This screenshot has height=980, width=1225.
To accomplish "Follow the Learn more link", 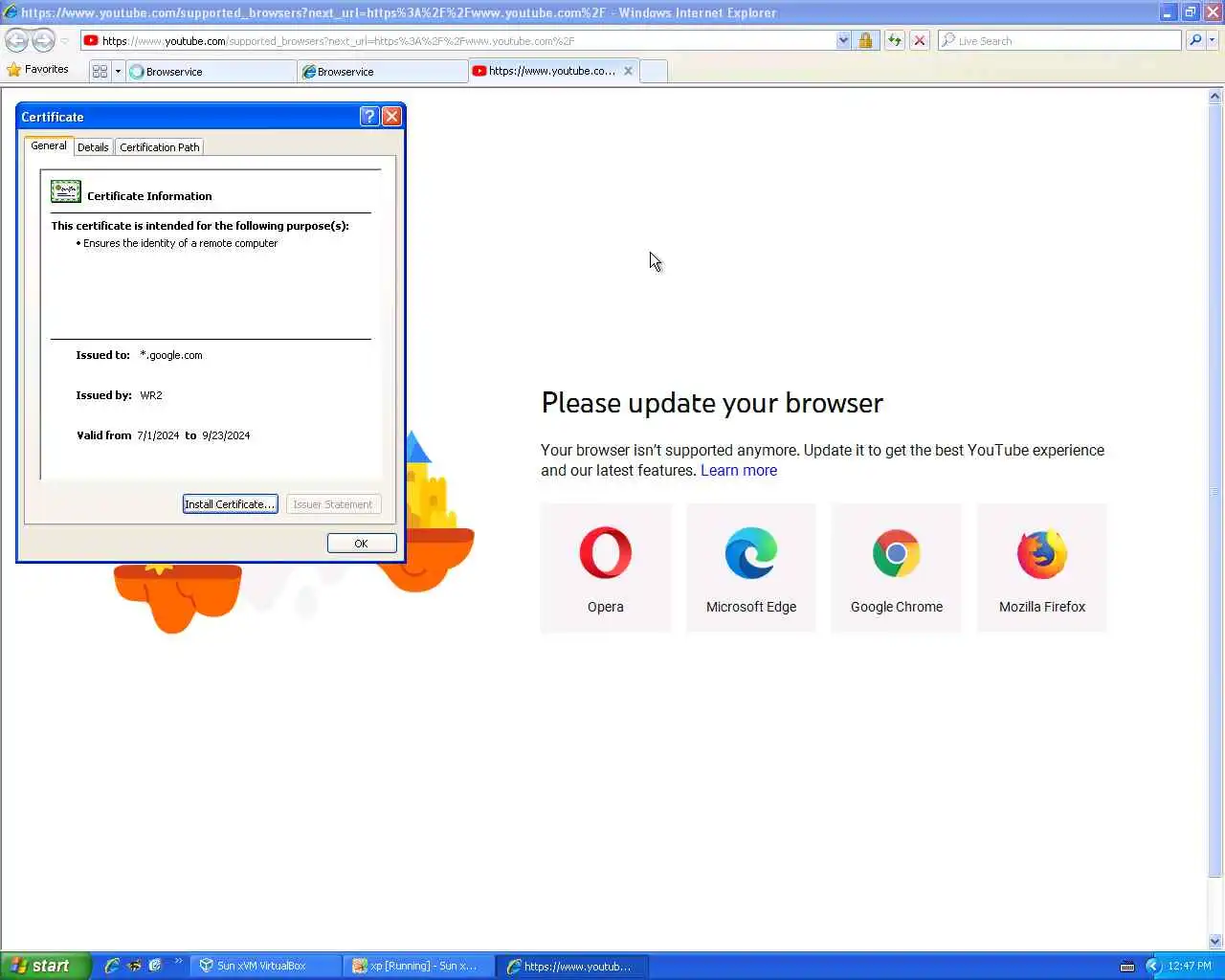I will (739, 471).
